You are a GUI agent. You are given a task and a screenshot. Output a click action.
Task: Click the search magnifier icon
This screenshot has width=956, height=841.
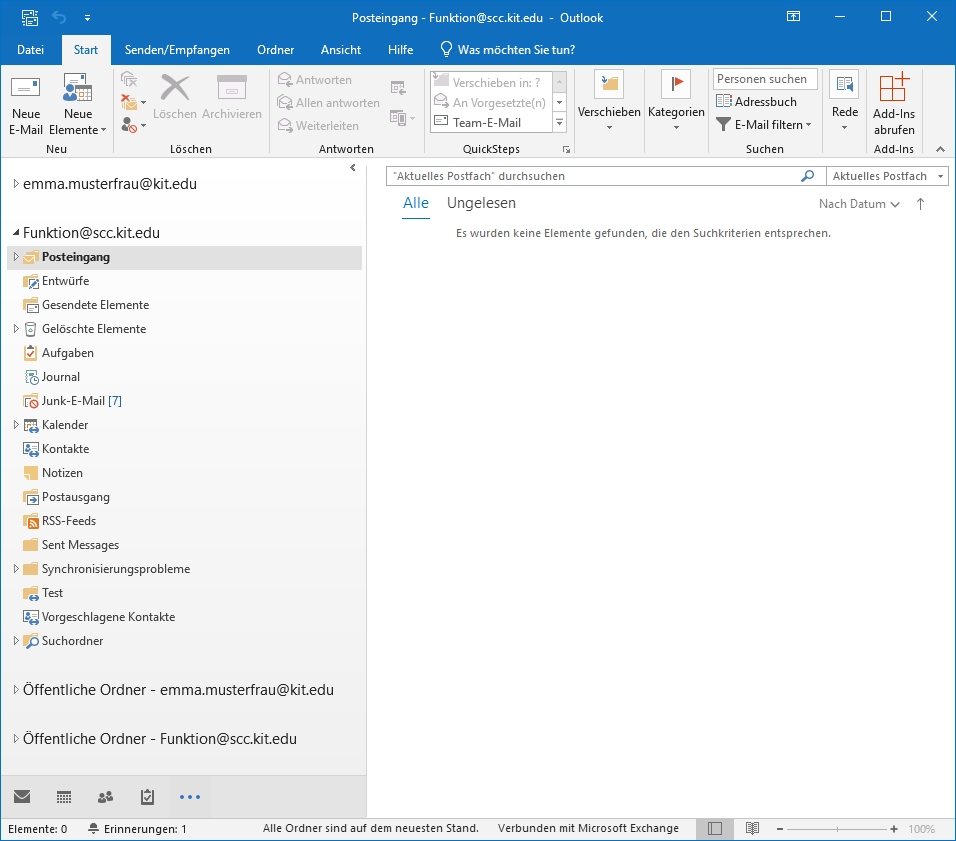point(807,176)
